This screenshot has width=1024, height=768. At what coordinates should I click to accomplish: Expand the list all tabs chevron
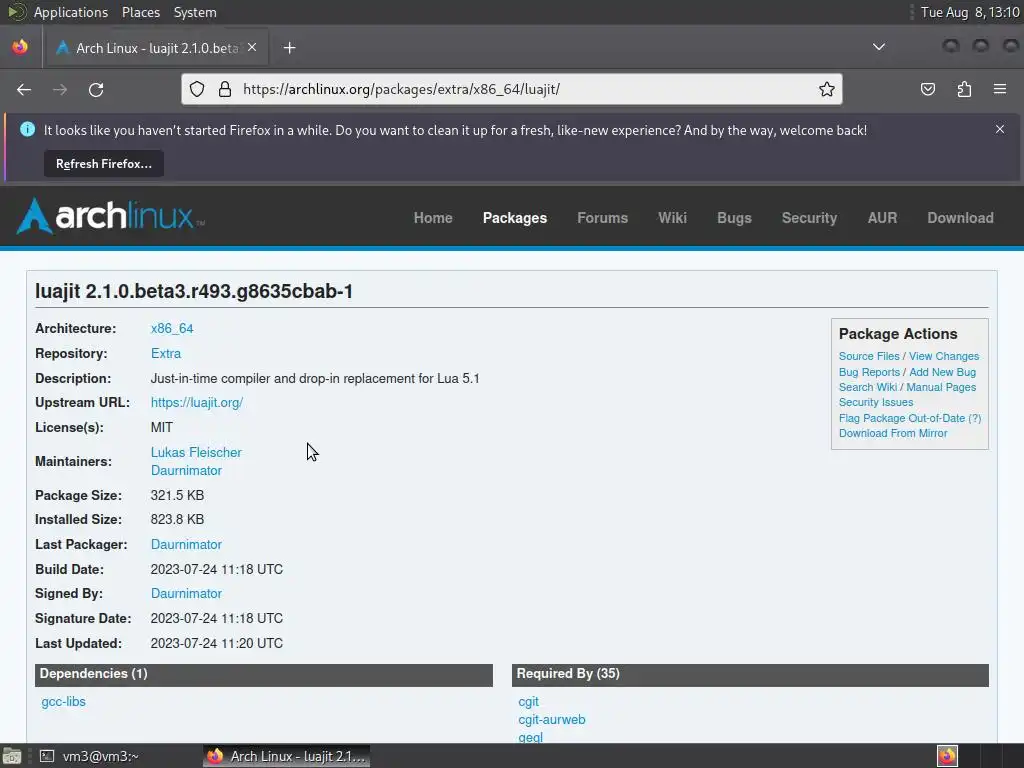pos(879,47)
